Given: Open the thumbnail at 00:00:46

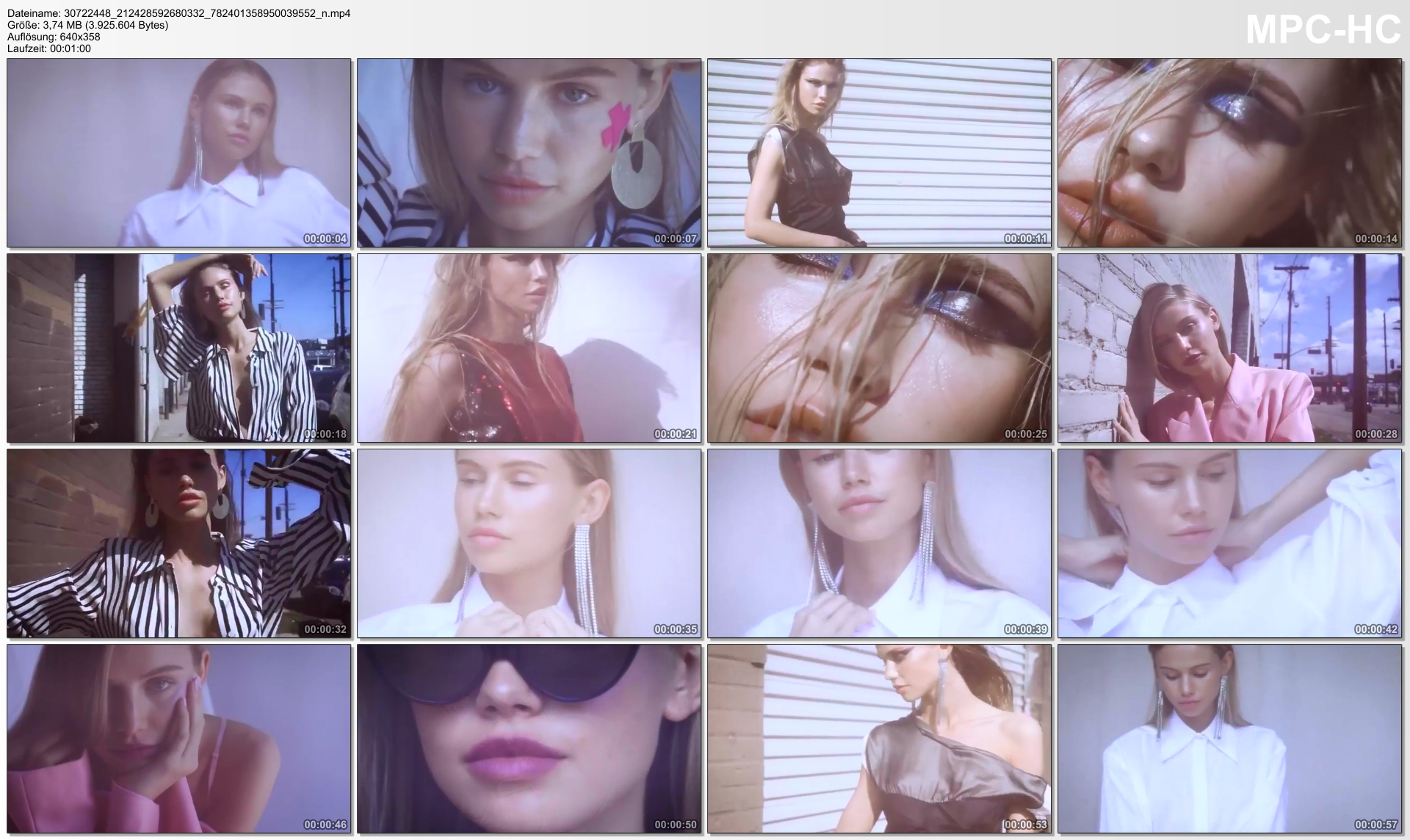Looking at the screenshot, I should point(178,739).
